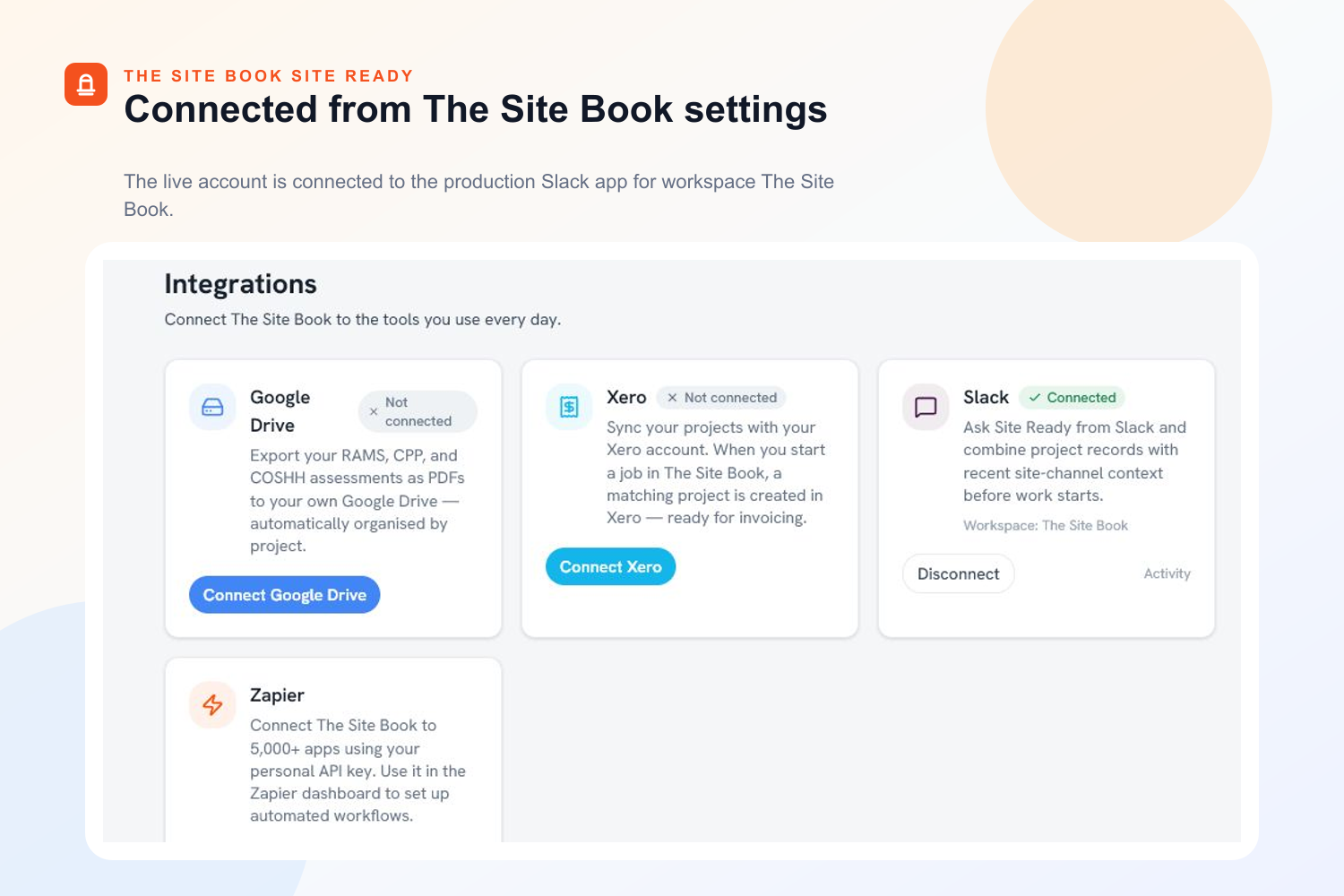The image size is (1344, 896).
Task: Click the Integrations page heading
Action: (241, 284)
